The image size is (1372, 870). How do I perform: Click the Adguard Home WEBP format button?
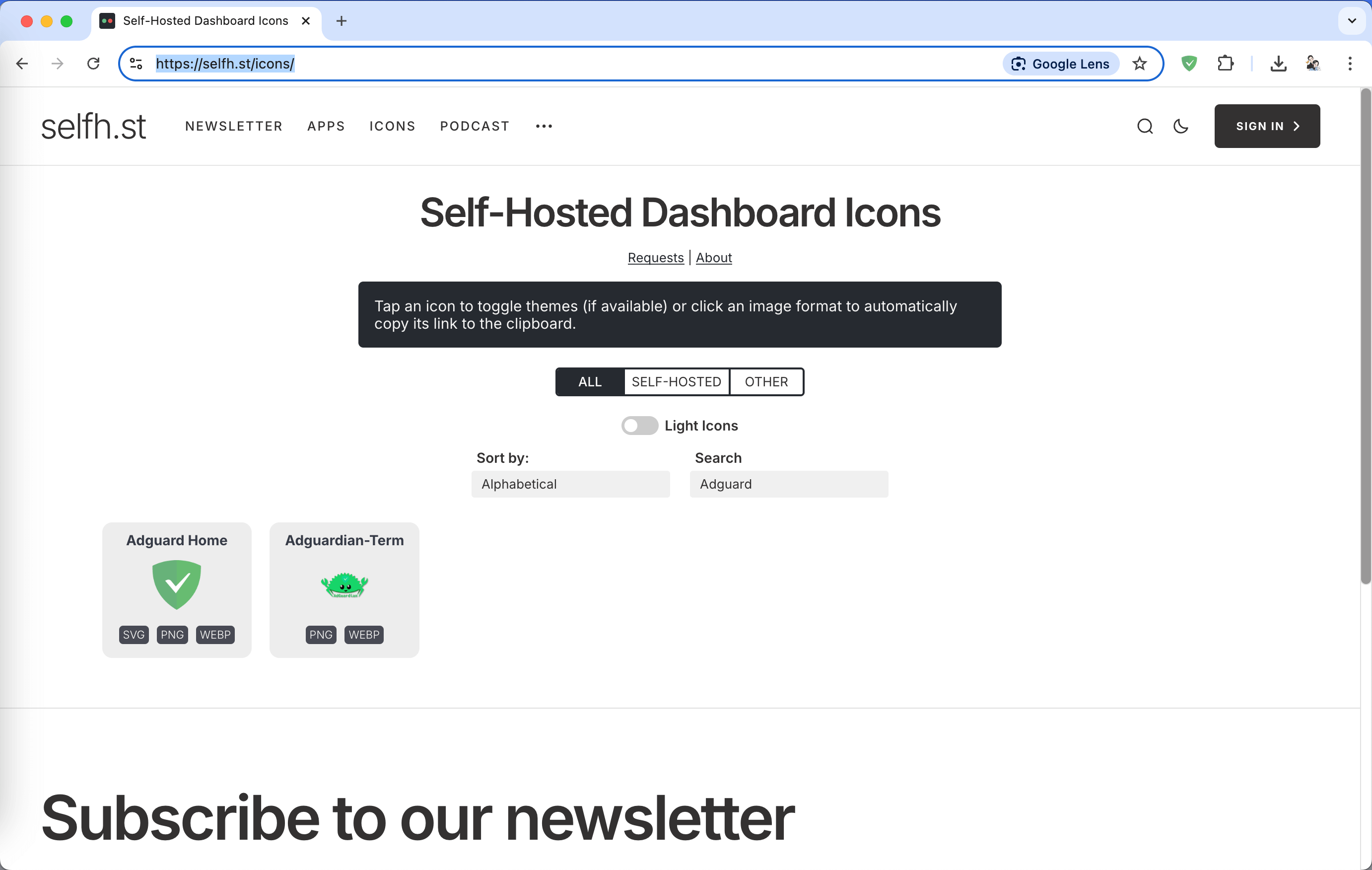click(215, 634)
